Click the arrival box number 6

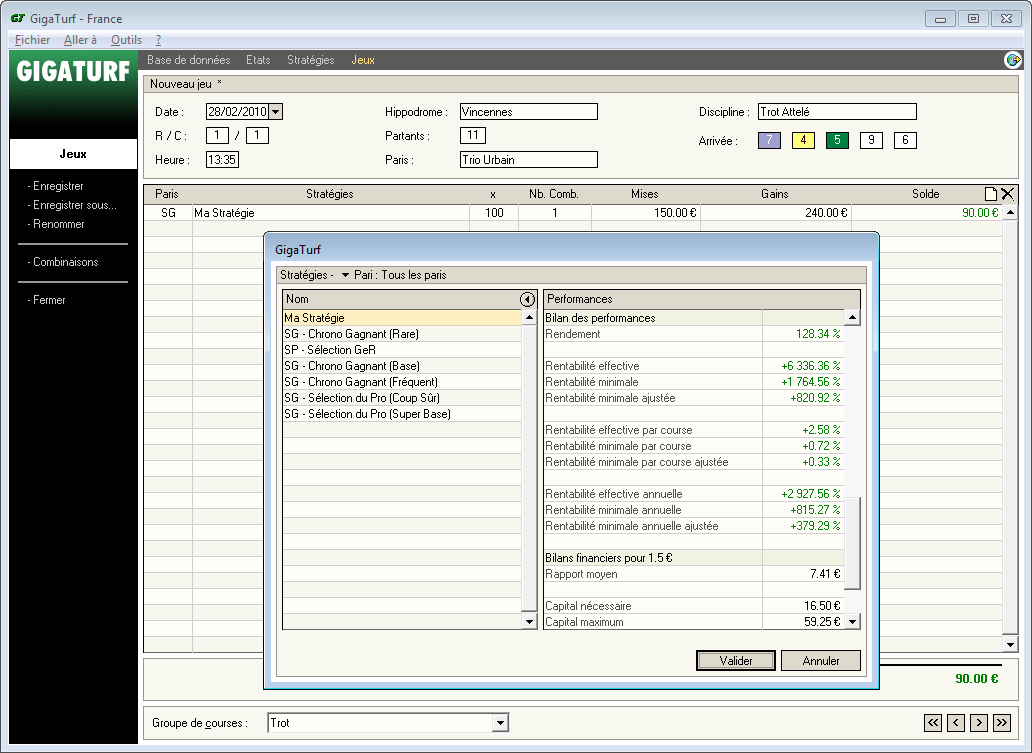pos(905,140)
